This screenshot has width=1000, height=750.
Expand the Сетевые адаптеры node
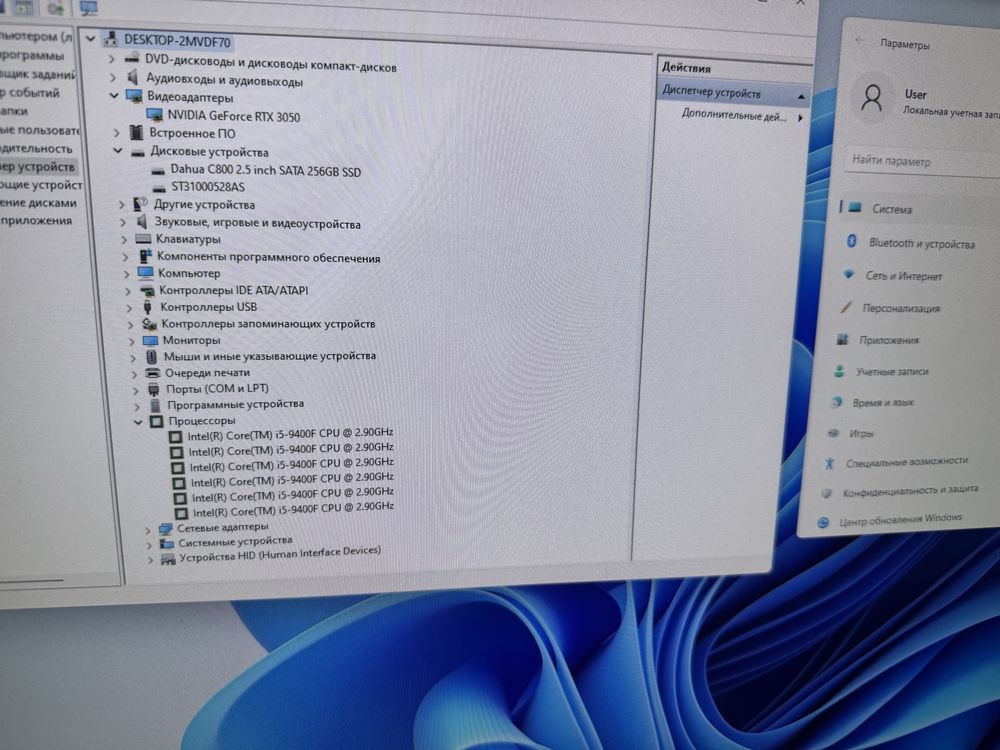pos(148,529)
